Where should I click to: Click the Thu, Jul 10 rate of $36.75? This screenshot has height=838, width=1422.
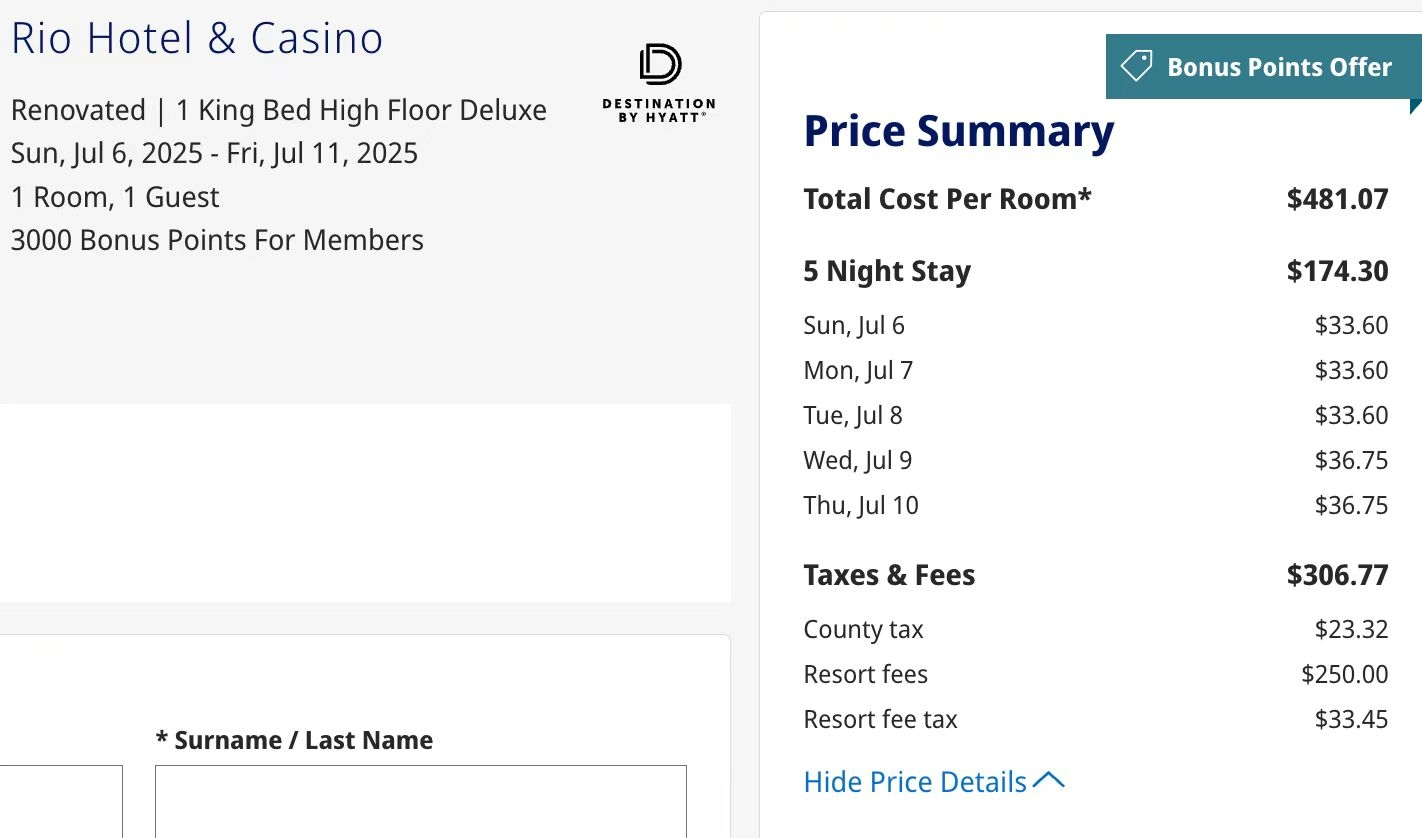point(1351,505)
